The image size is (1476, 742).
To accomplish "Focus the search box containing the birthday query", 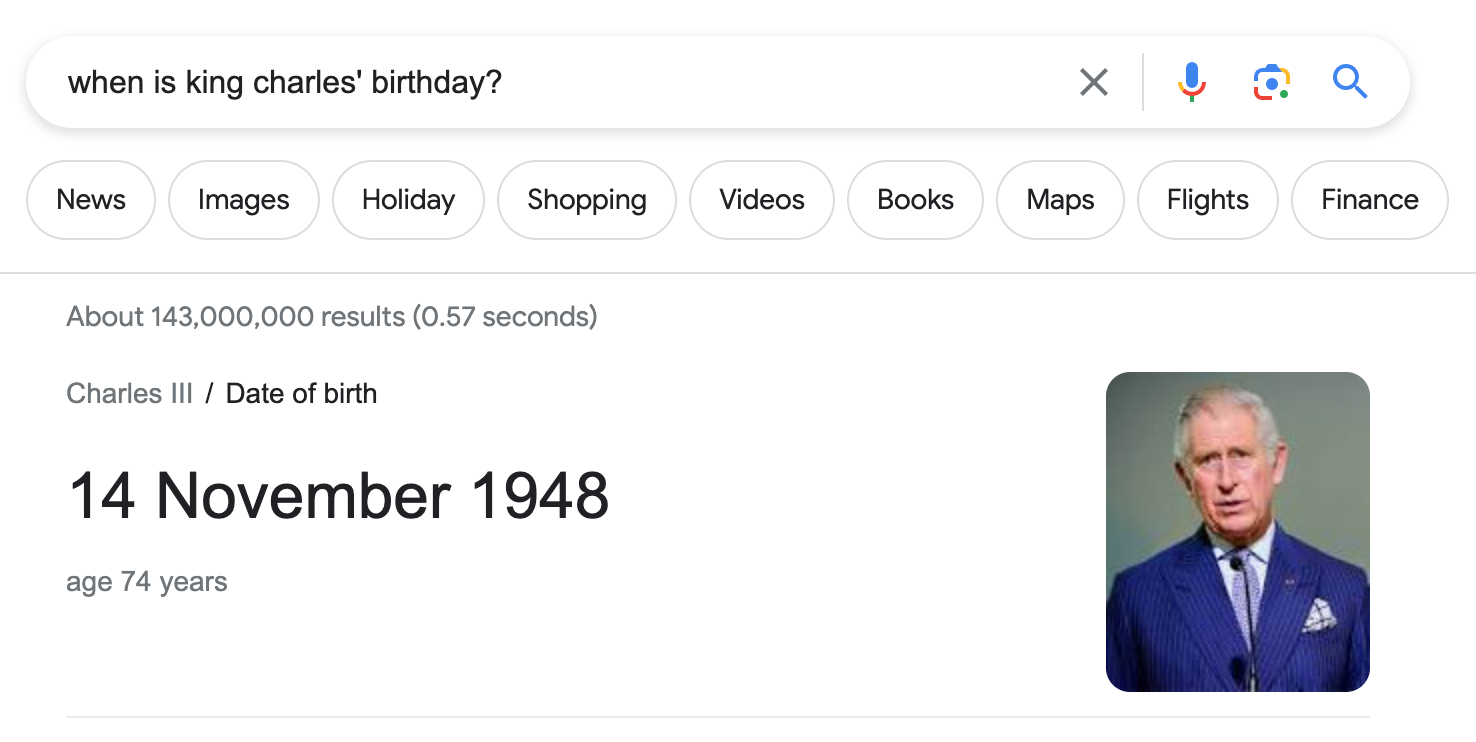I will tap(560, 82).
